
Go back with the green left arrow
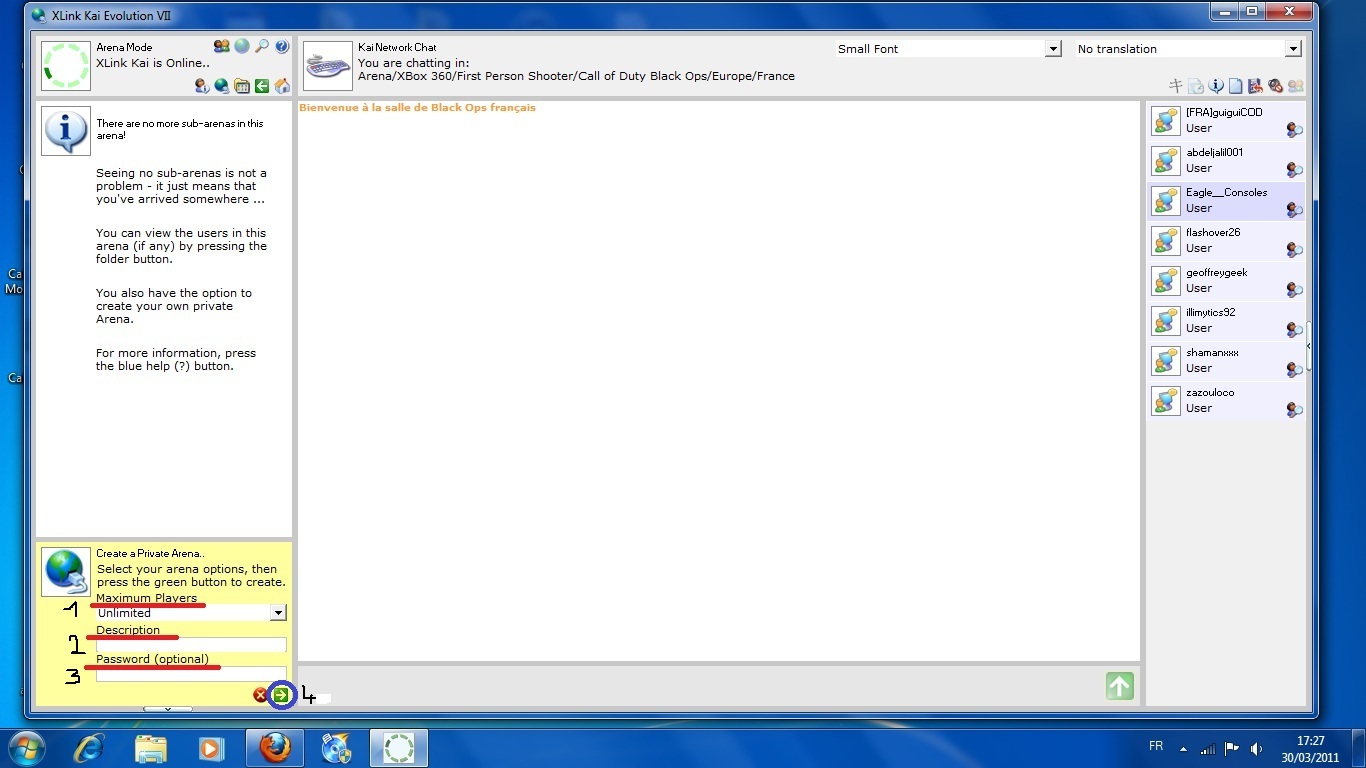coord(262,86)
